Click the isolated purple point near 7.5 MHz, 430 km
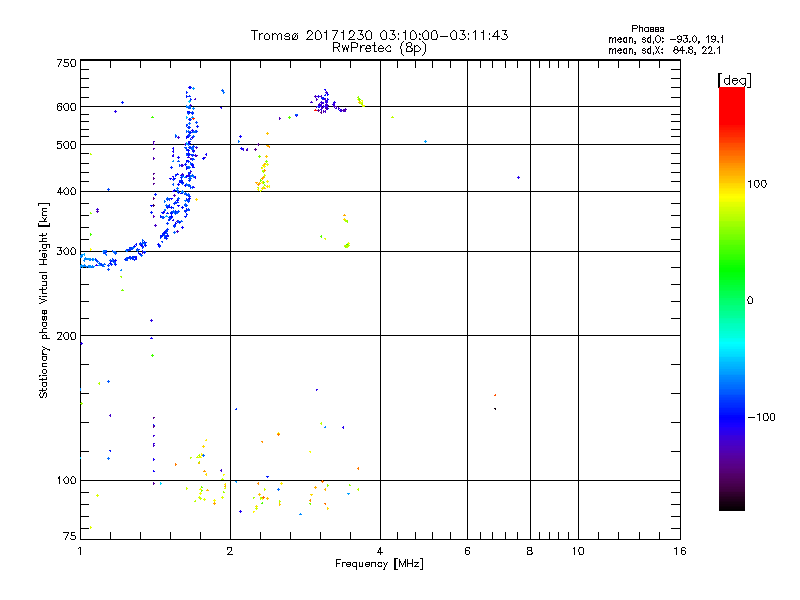This screenshot has width=800, height=600. [518, 178]
